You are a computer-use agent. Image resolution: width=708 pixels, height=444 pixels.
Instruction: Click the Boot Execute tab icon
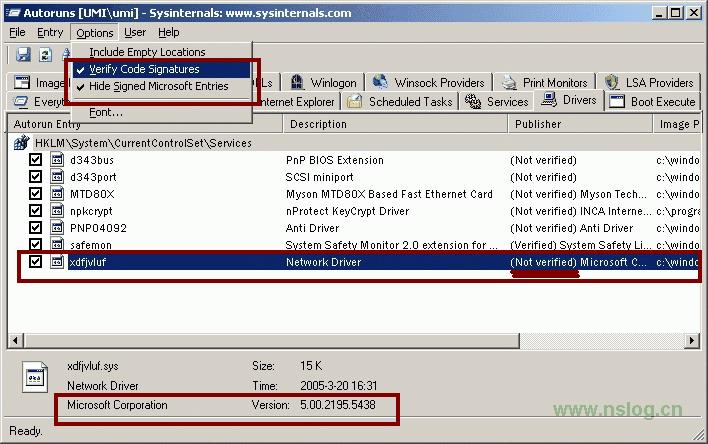[x=616, y=102]
